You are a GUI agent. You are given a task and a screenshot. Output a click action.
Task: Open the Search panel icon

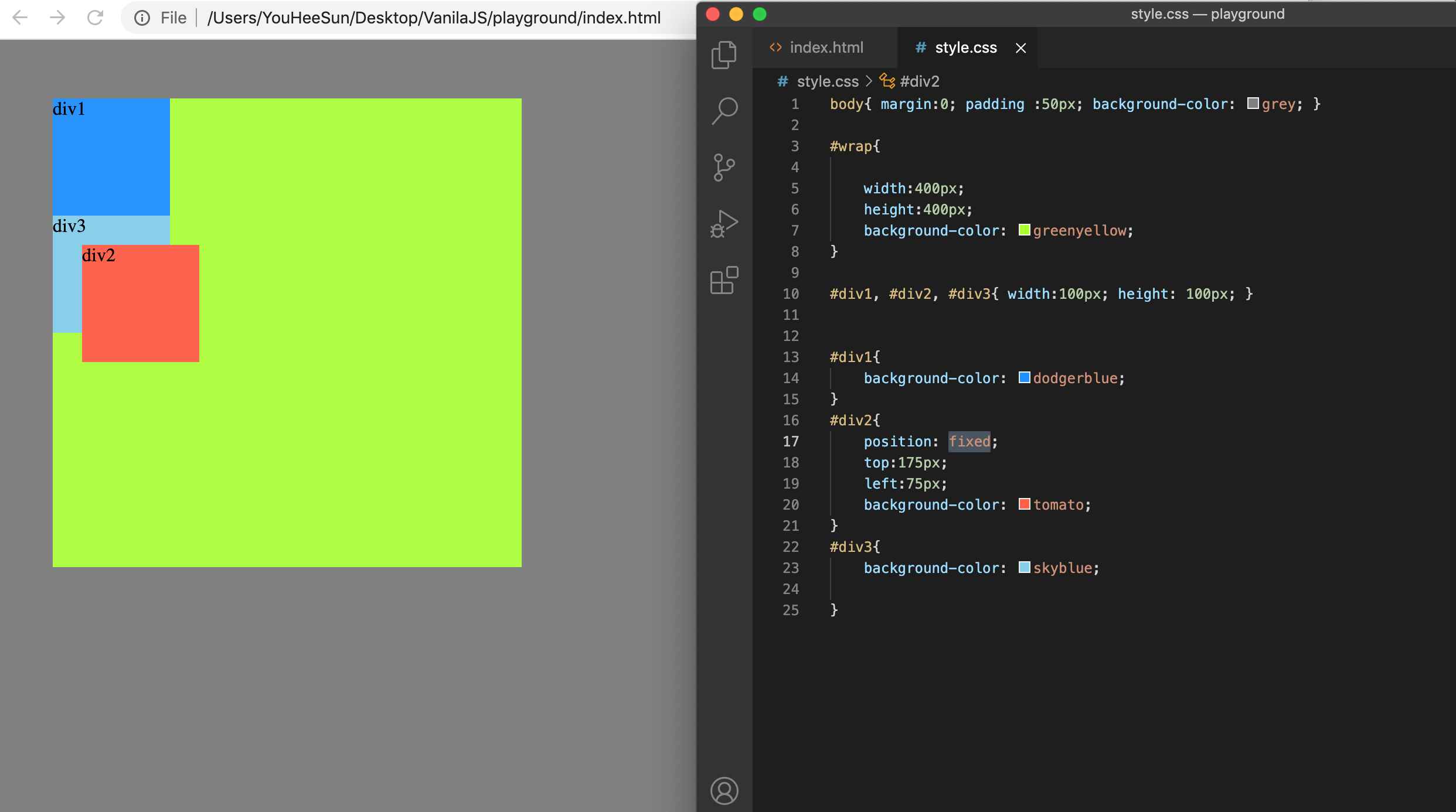pyautogui.click(x=724, y=110)
